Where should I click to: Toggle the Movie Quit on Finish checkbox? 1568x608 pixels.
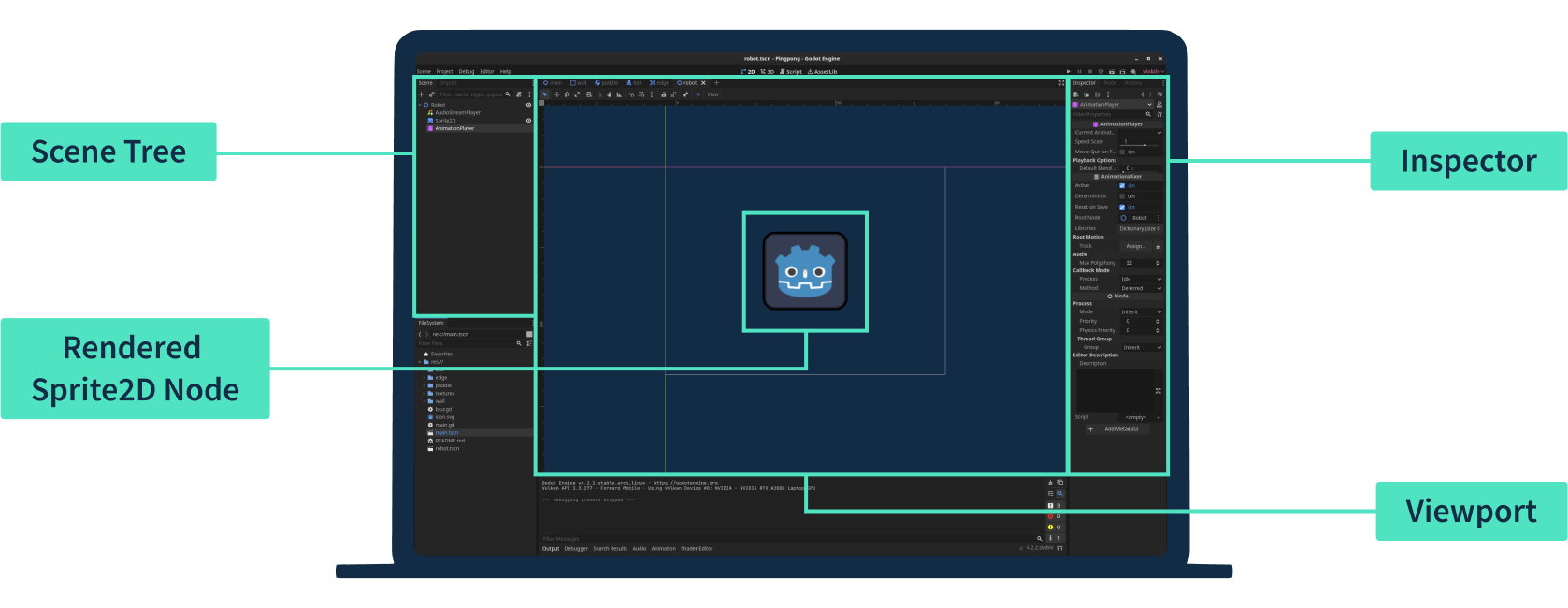[x=1122, y=152]
